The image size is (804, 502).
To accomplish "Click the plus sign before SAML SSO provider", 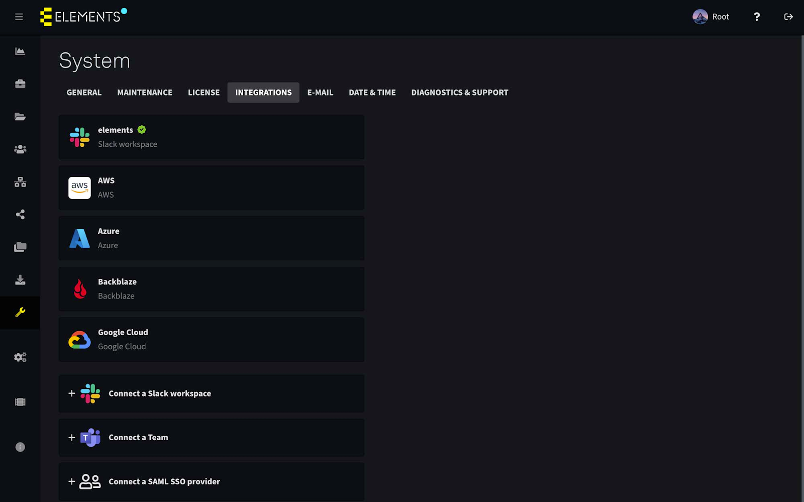I will point(72,481).
